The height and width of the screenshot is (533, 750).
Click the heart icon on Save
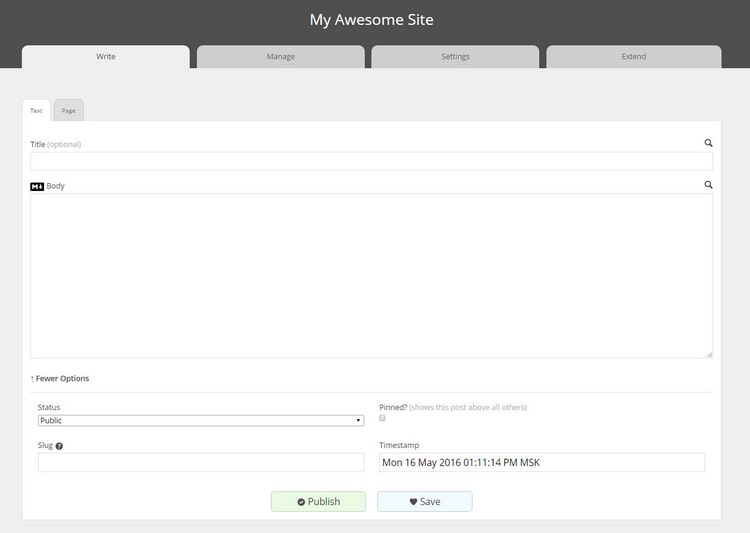(413, 502)
